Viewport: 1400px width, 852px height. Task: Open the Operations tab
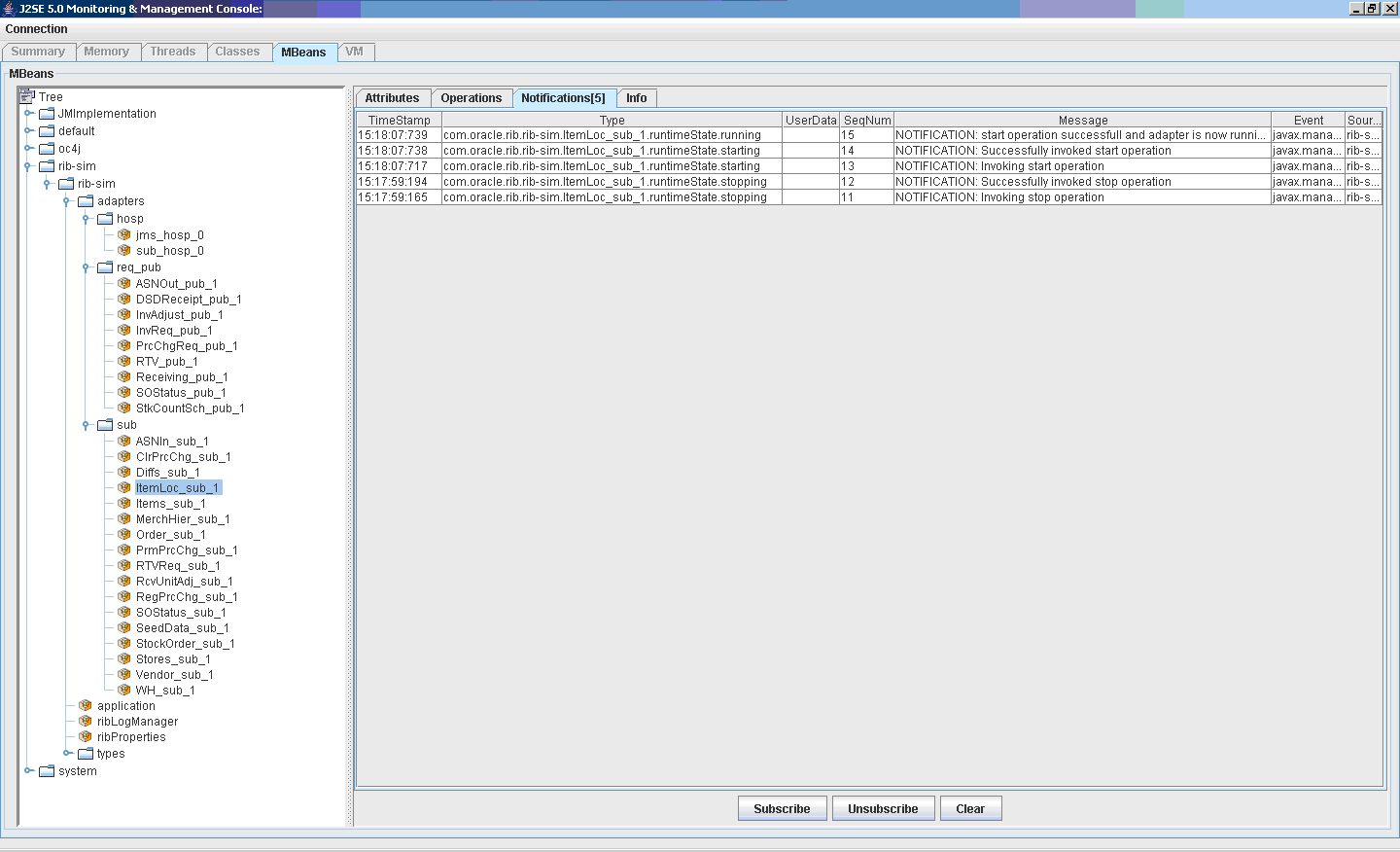(x=472, y=98)
